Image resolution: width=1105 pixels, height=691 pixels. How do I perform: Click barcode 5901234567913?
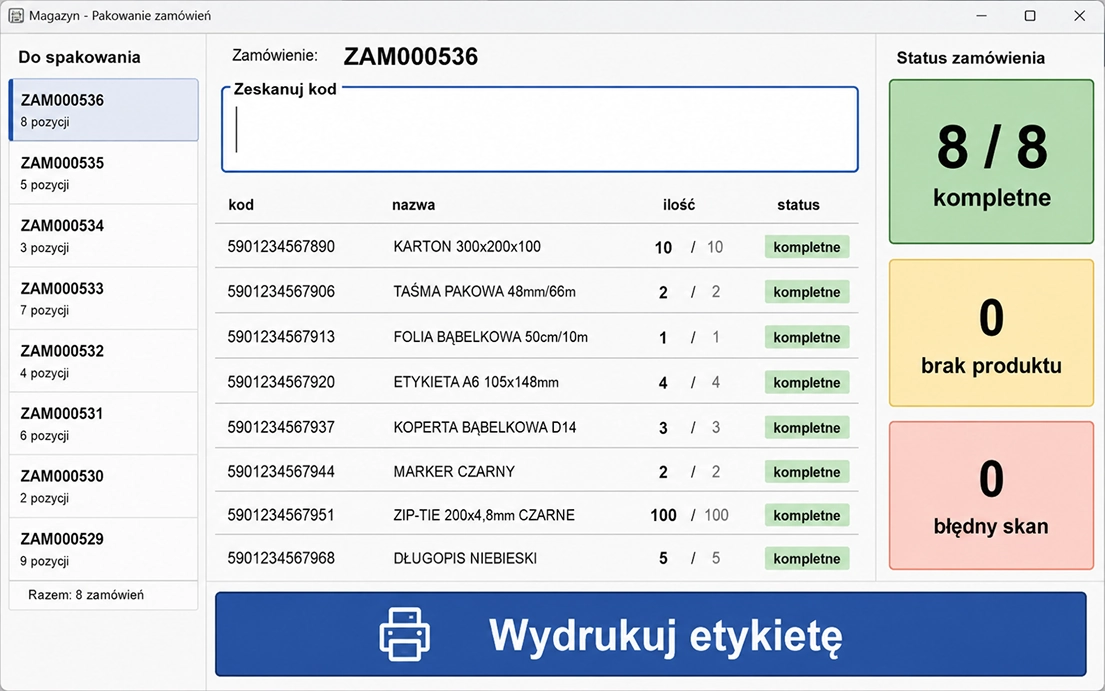click(x=281, y=337)
